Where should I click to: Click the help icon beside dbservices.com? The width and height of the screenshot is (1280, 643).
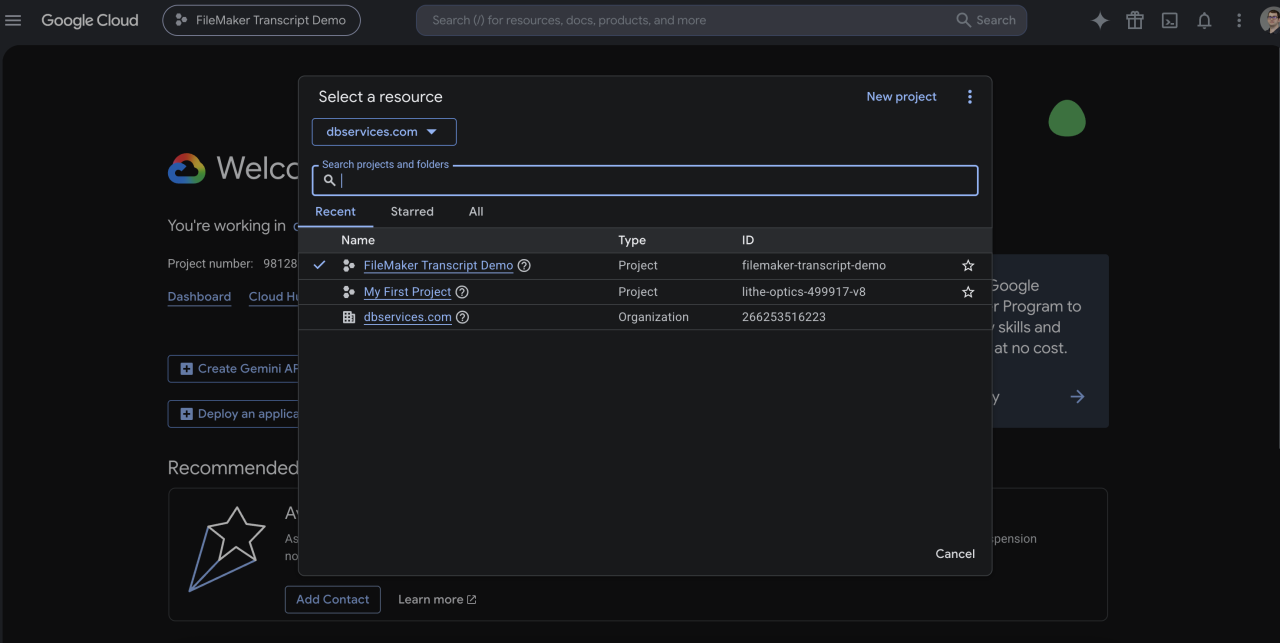(462, 317)
